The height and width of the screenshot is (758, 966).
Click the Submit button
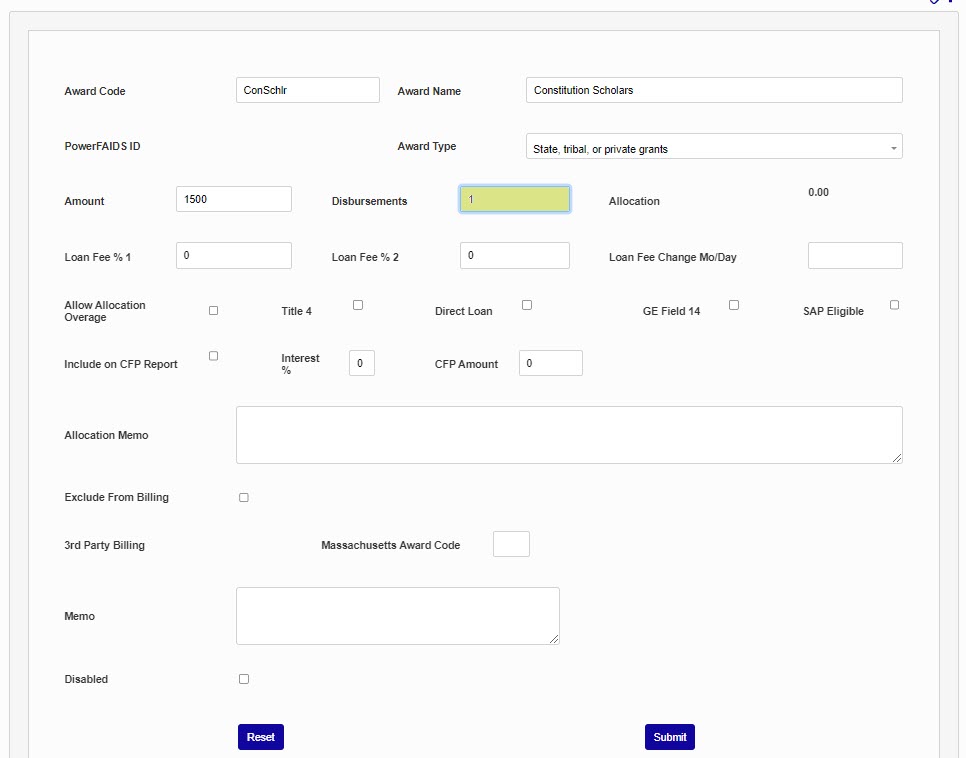669,737
